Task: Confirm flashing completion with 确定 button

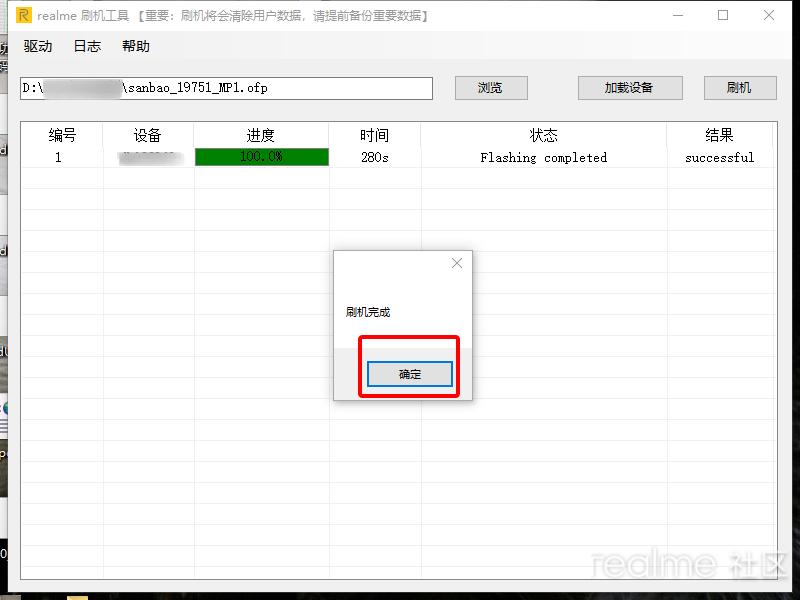Action: (408, 373)
